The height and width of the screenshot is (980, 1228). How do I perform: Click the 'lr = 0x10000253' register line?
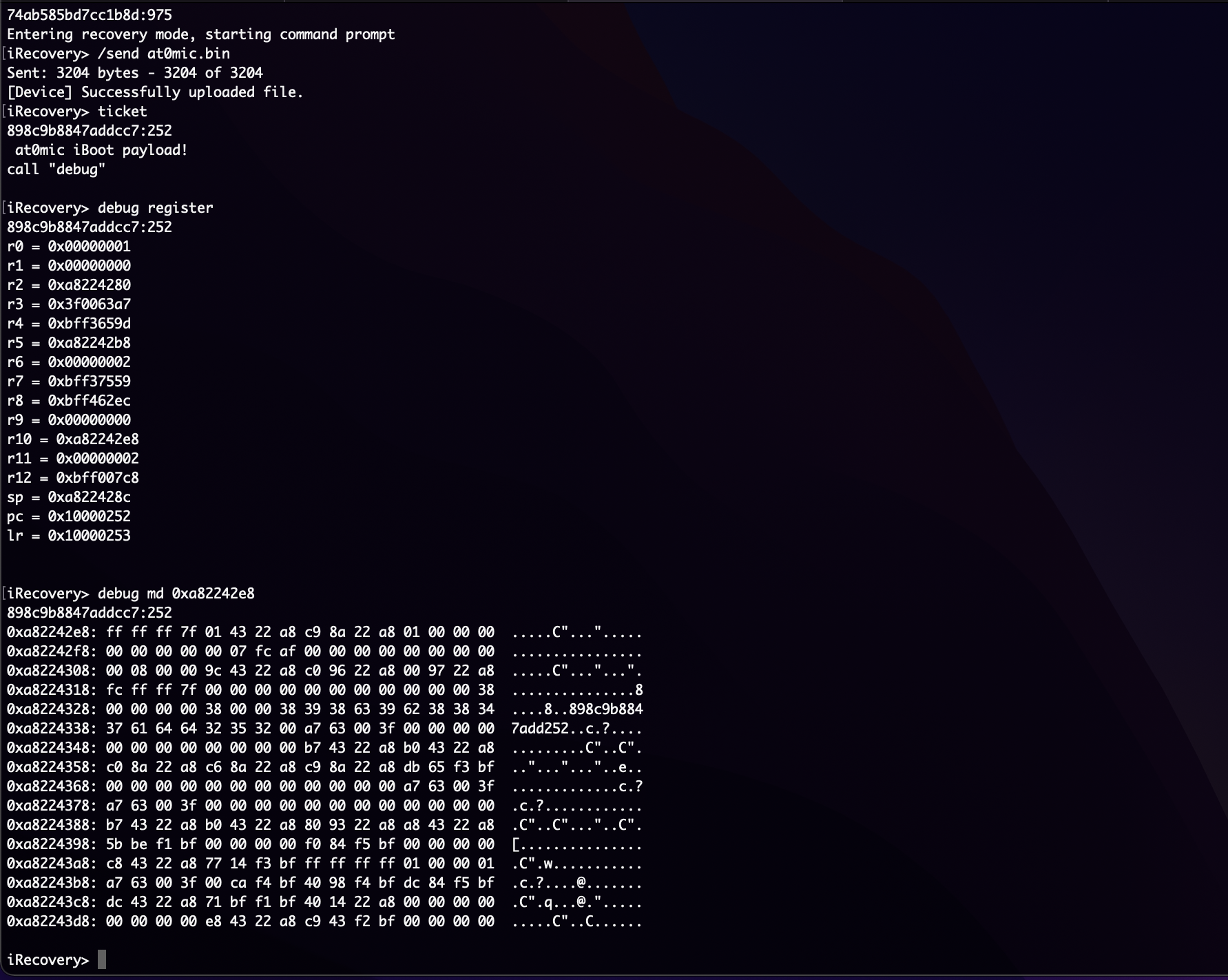click(x=69, y=536)
